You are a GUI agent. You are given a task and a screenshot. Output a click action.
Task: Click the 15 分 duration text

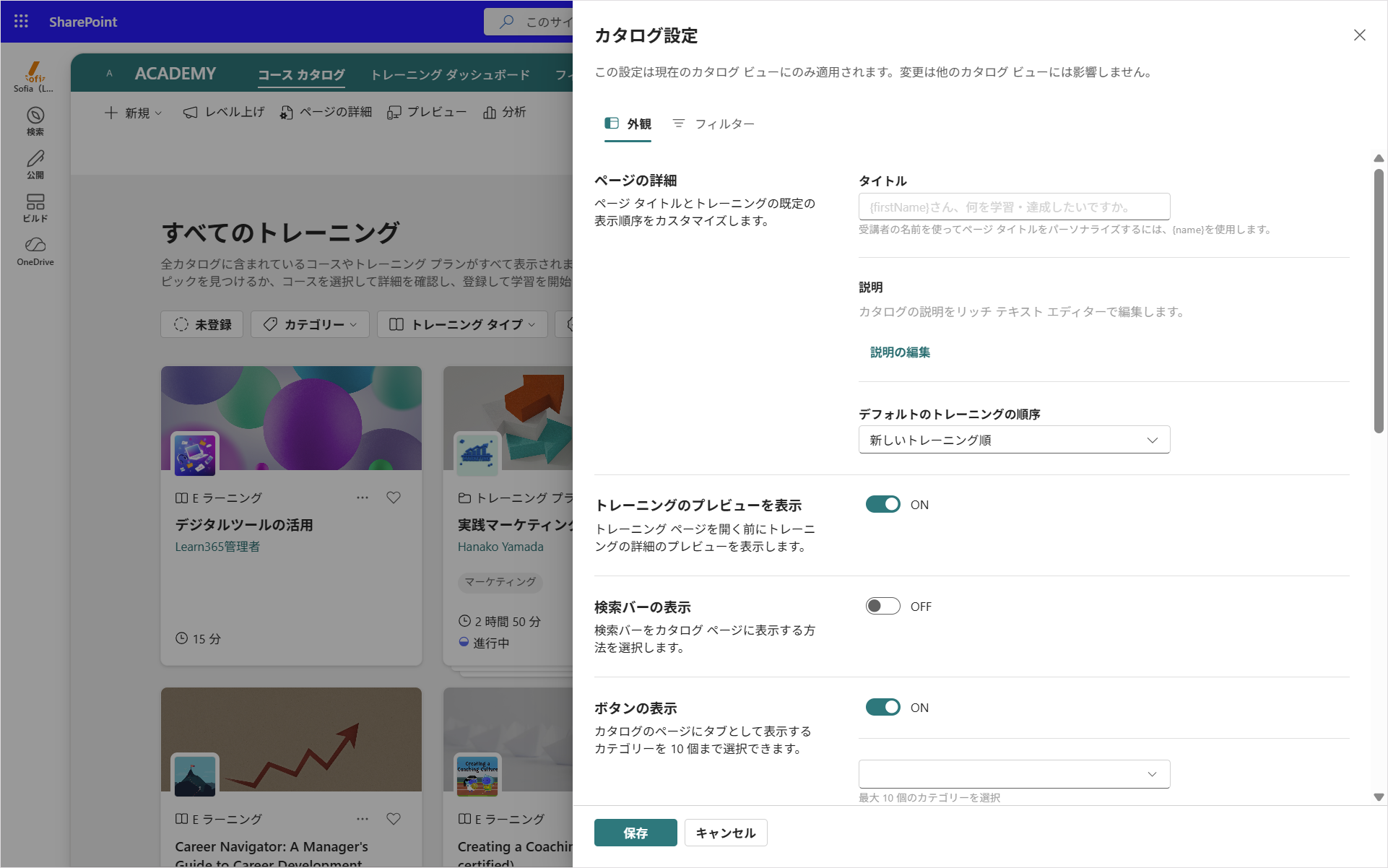(x=207, y=639)
